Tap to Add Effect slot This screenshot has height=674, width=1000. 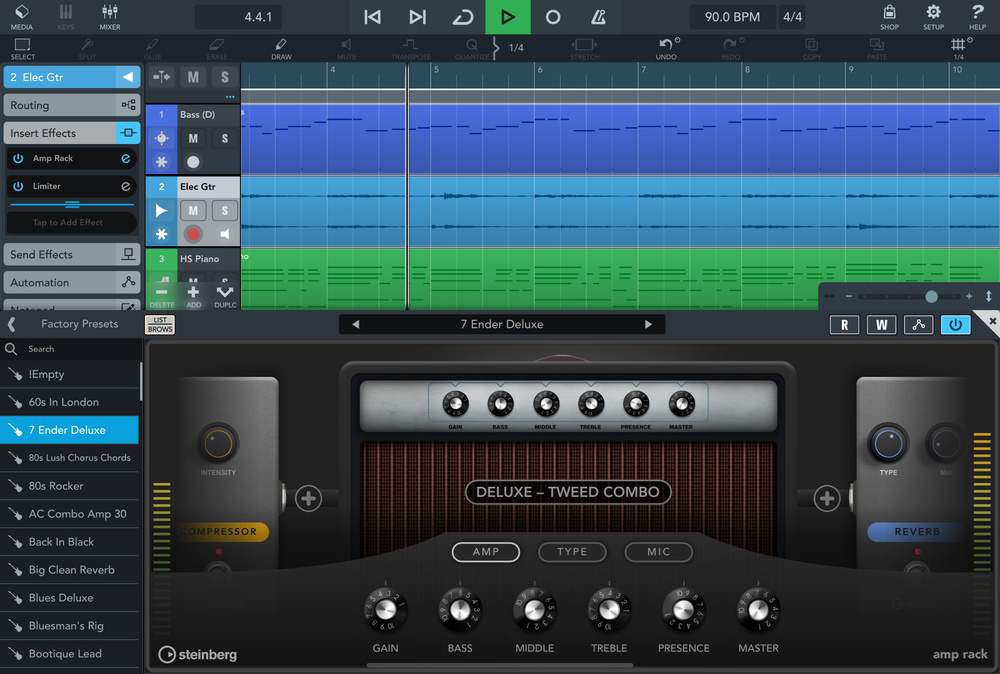68,223
